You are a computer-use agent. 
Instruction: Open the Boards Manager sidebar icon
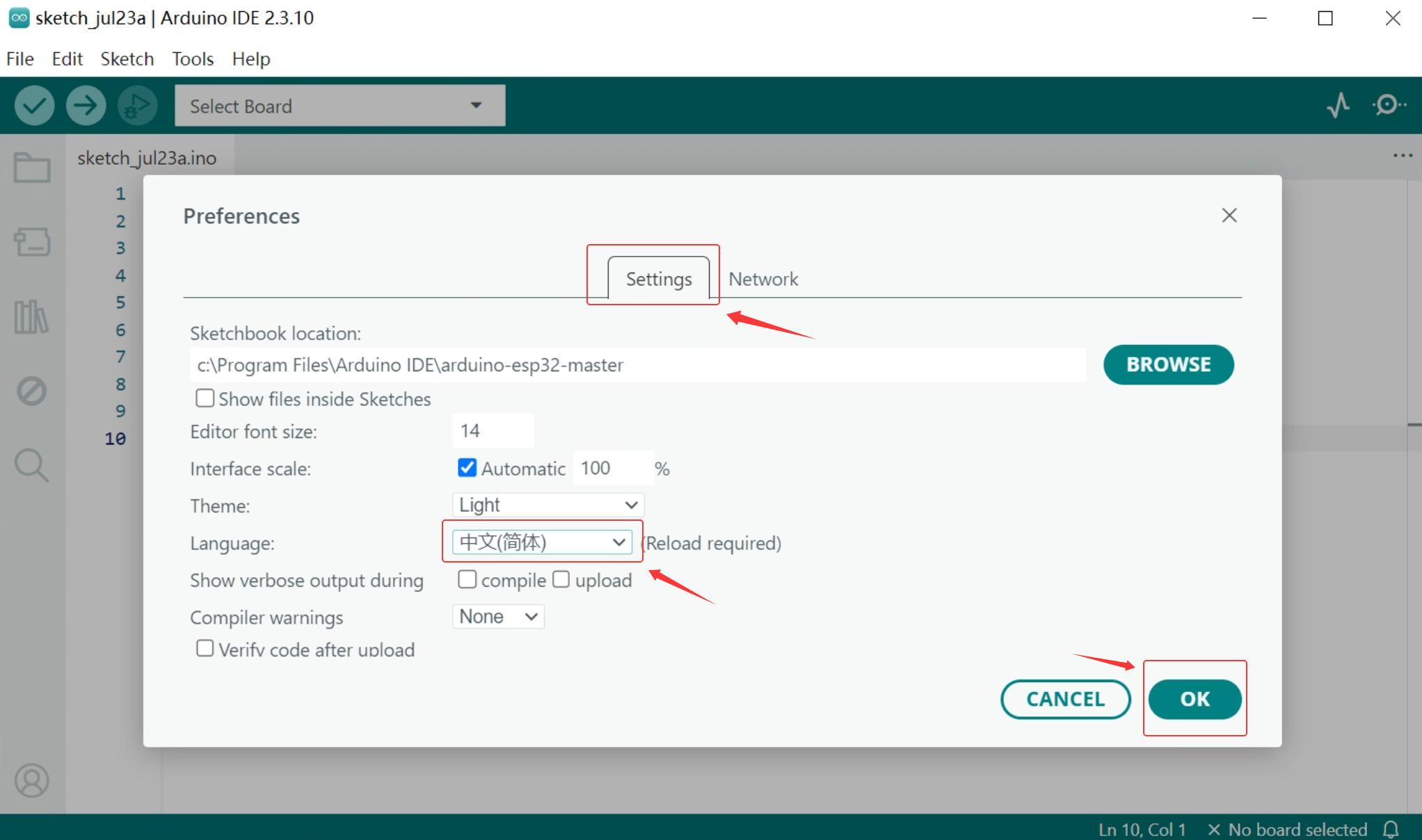coord(32,242)
